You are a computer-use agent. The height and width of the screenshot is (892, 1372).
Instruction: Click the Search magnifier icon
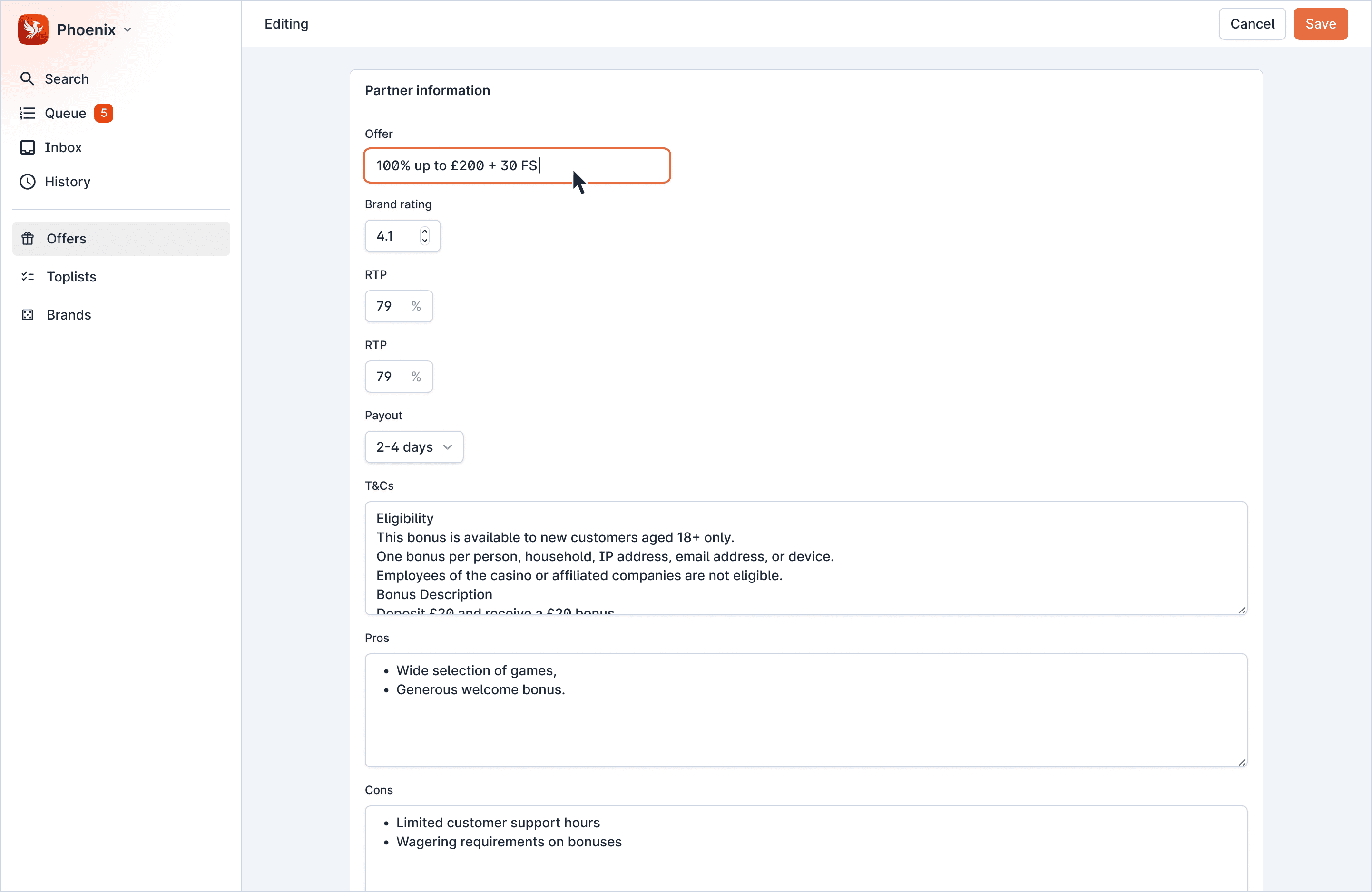27,79
